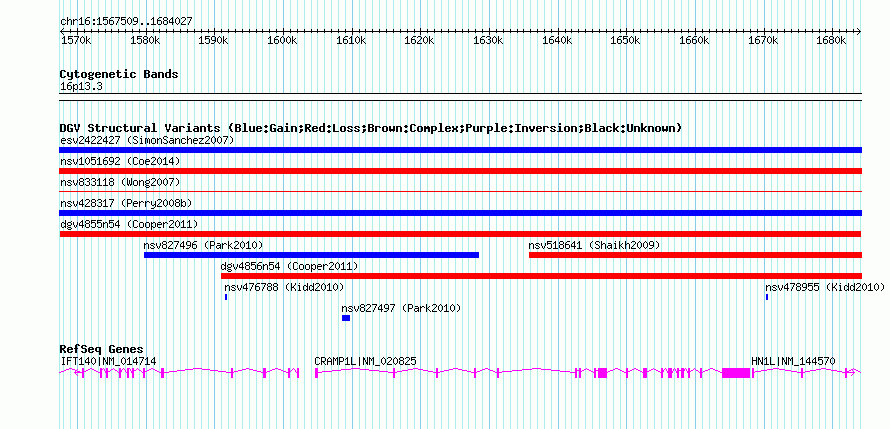Click the thin nsv833118 red line
The image size is (890, 429).
click(460, 192)
